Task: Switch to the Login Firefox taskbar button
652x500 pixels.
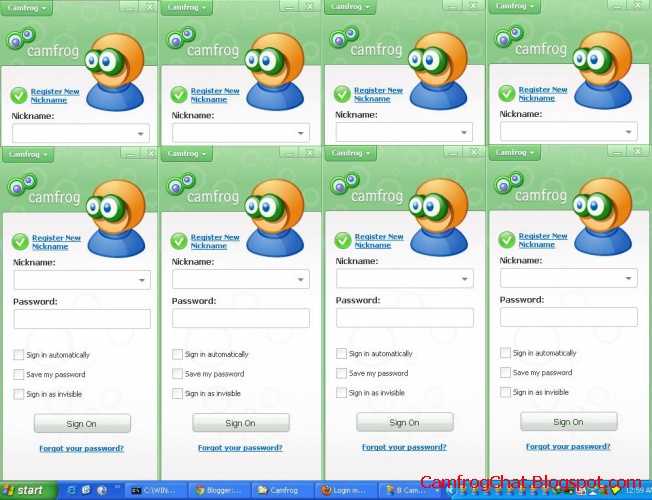Action: 346,490
